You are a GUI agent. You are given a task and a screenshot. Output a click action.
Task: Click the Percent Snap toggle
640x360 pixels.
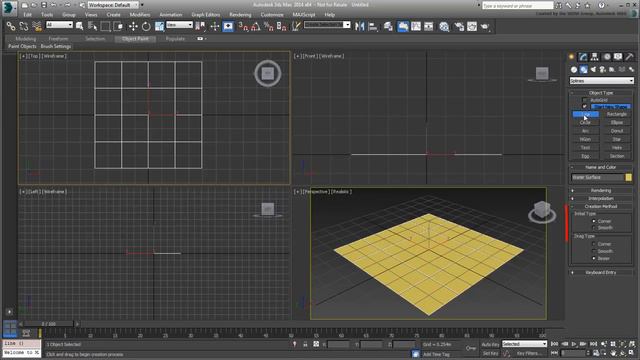[x=268, y=27]
